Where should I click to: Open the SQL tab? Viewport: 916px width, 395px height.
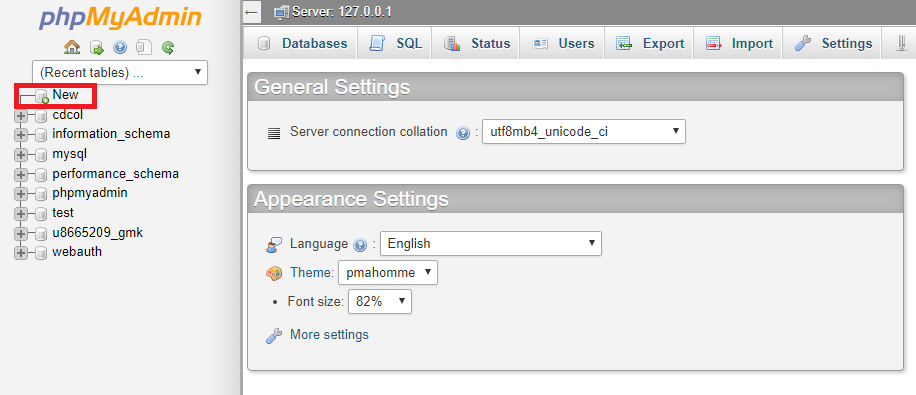click(395, 43)
